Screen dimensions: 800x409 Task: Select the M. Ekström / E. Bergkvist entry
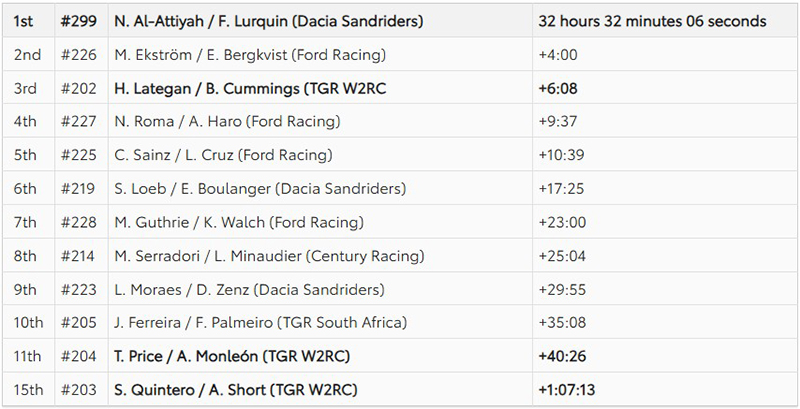[x=250, y=54]
